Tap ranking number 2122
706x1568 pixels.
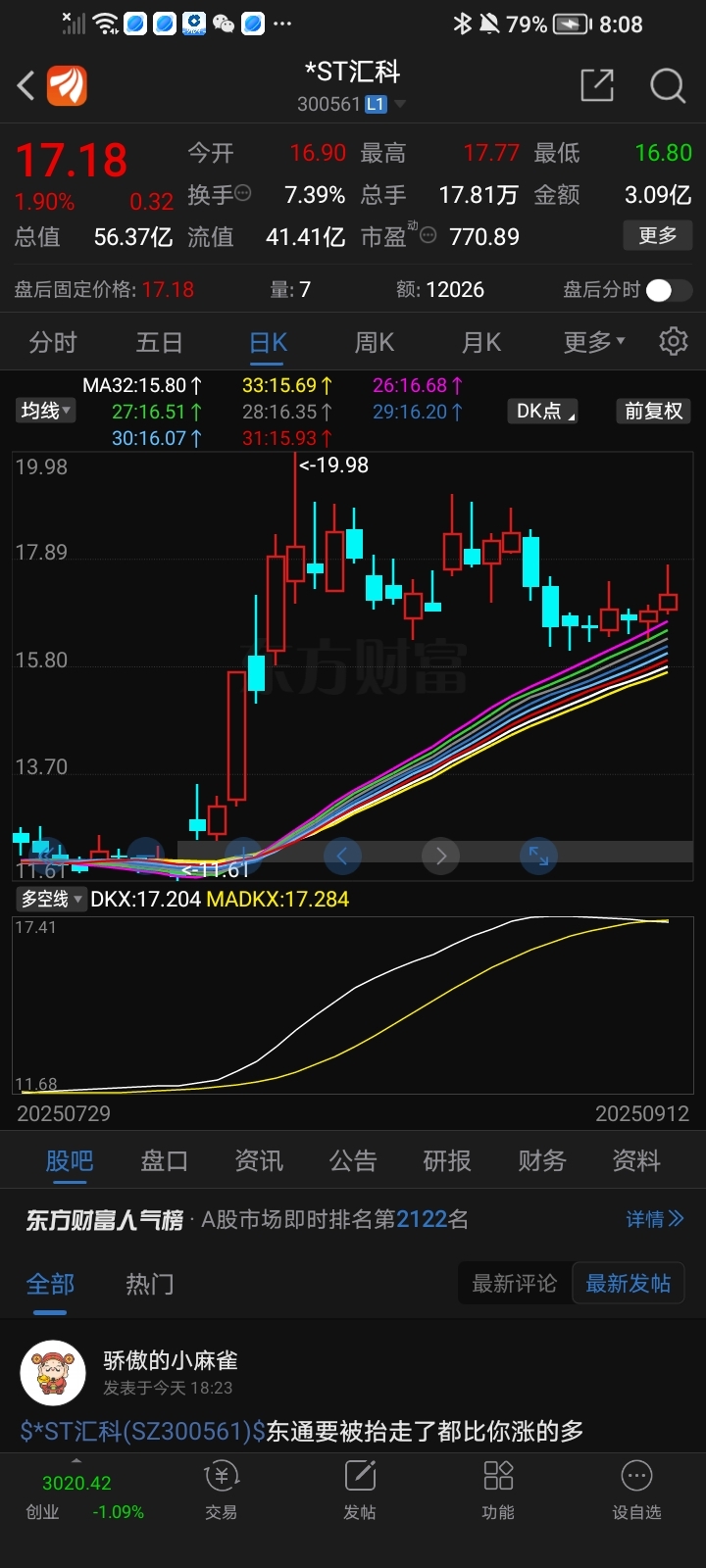coord(422,1219)
